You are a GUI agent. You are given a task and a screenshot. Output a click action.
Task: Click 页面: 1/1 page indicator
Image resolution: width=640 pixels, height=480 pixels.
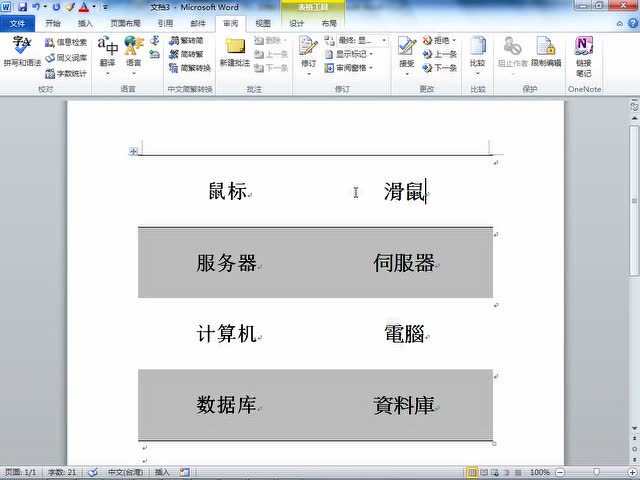click(20, 472)
